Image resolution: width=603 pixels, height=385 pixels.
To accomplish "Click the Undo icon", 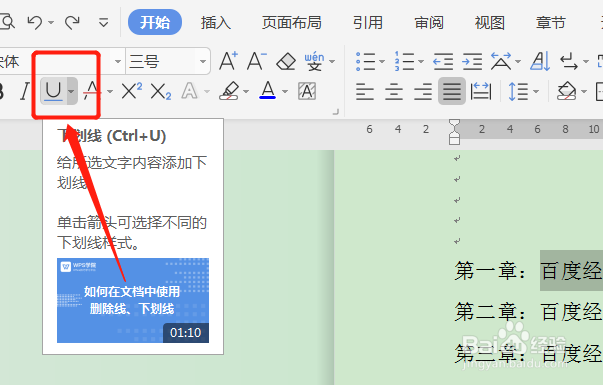I will coord(35,23).
